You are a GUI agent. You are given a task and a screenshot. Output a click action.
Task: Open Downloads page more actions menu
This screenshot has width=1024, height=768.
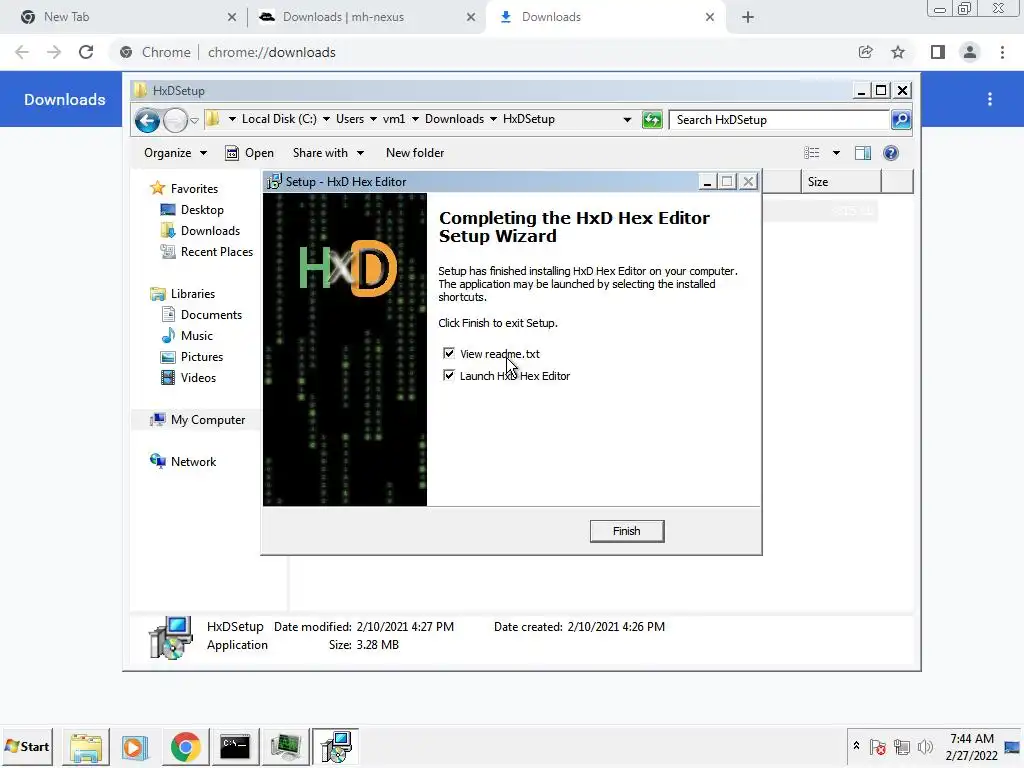click(x=990, y=99)
